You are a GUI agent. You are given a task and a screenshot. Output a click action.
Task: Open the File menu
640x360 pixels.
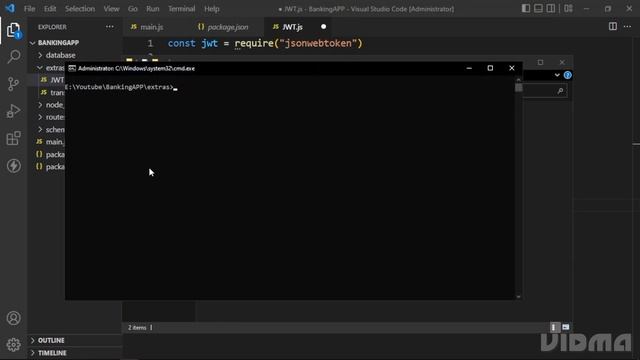point(29,9)
